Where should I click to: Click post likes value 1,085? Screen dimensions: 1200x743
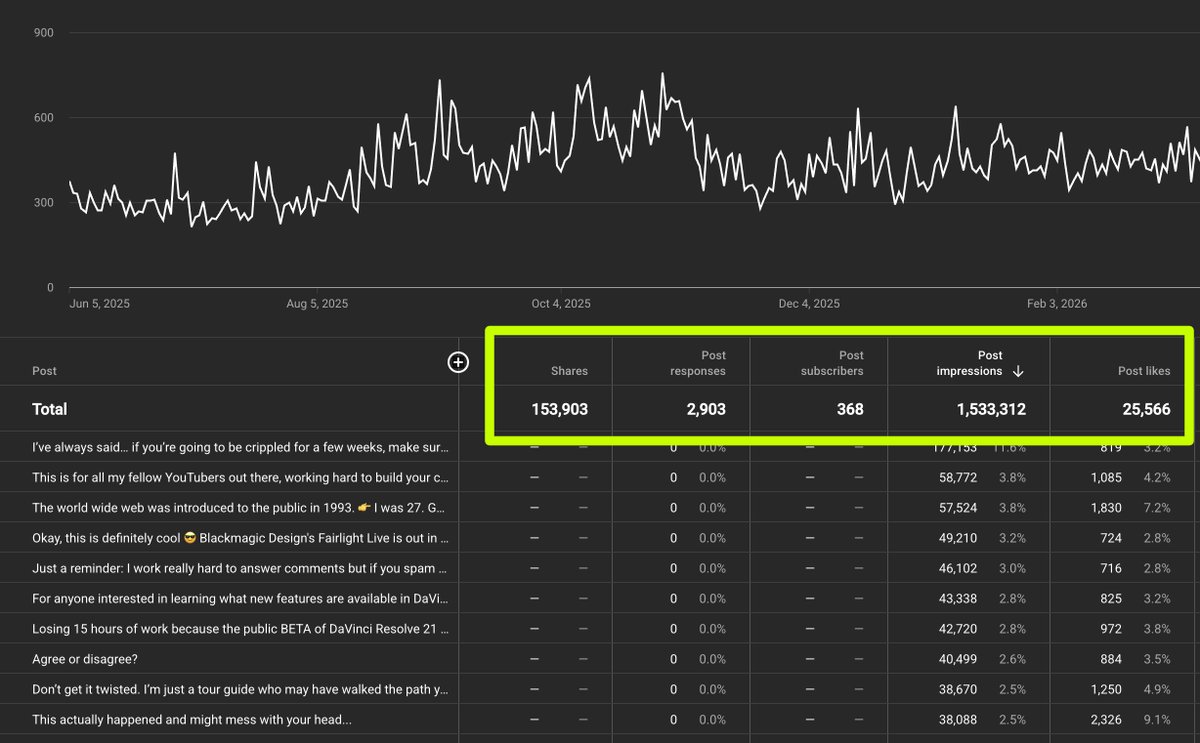pos(1106,478)
